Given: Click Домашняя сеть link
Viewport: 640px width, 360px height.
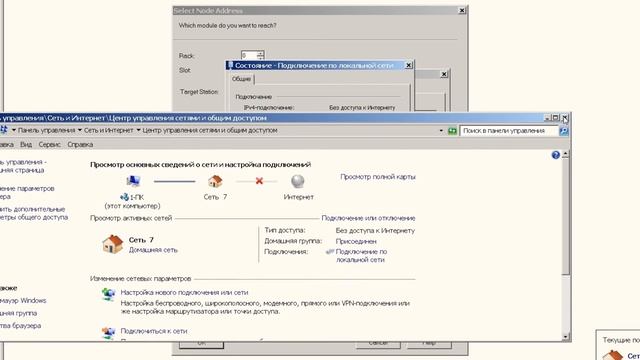Looking at the screenshot, I should click(153, 250).
